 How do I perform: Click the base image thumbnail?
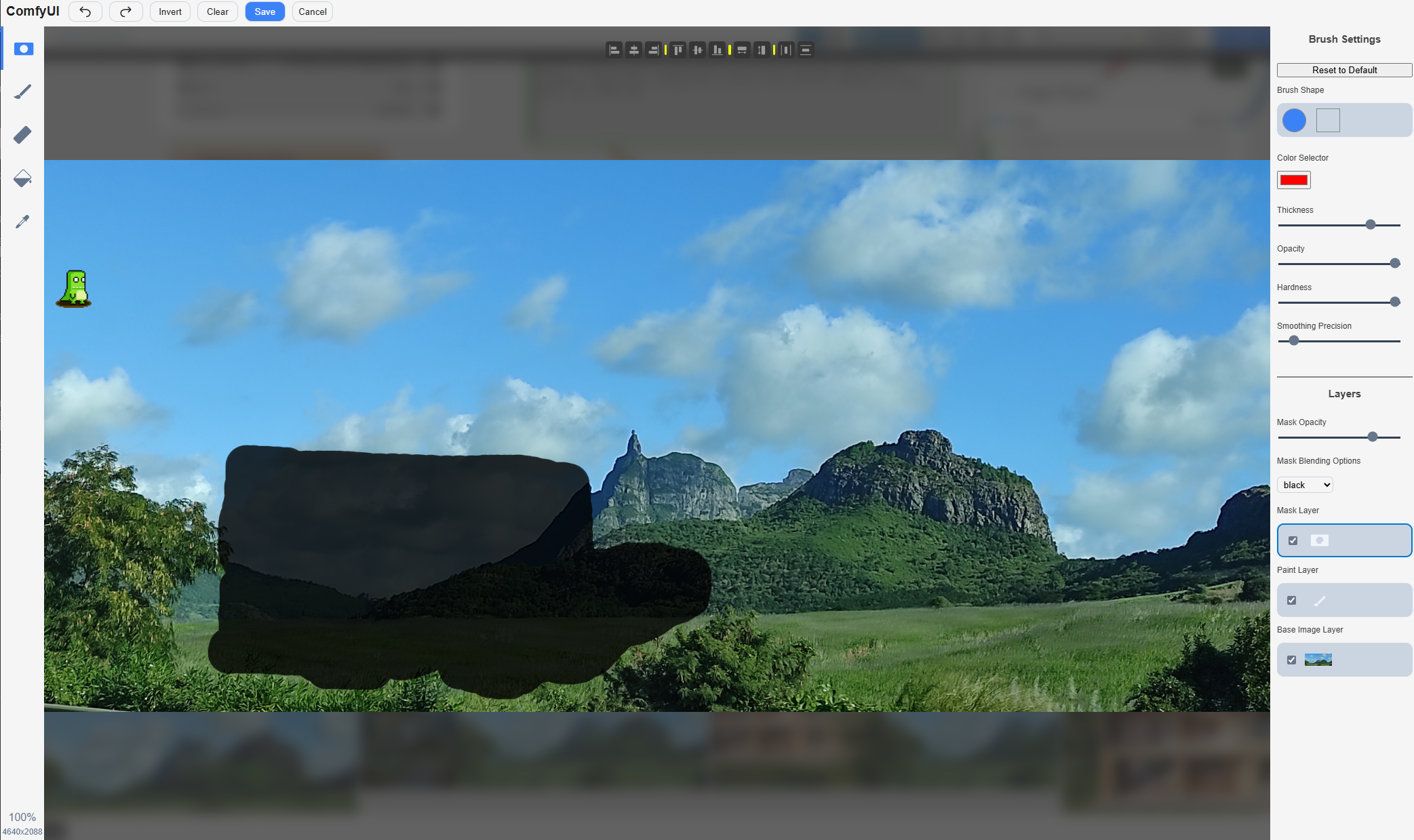coord(1318,660)
